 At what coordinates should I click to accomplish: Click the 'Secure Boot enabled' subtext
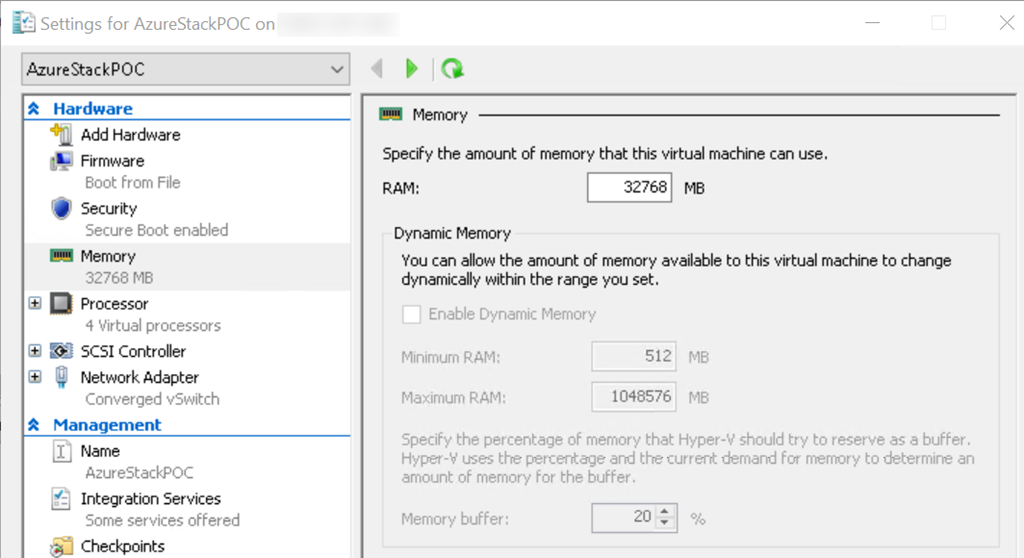pos(157,231)
